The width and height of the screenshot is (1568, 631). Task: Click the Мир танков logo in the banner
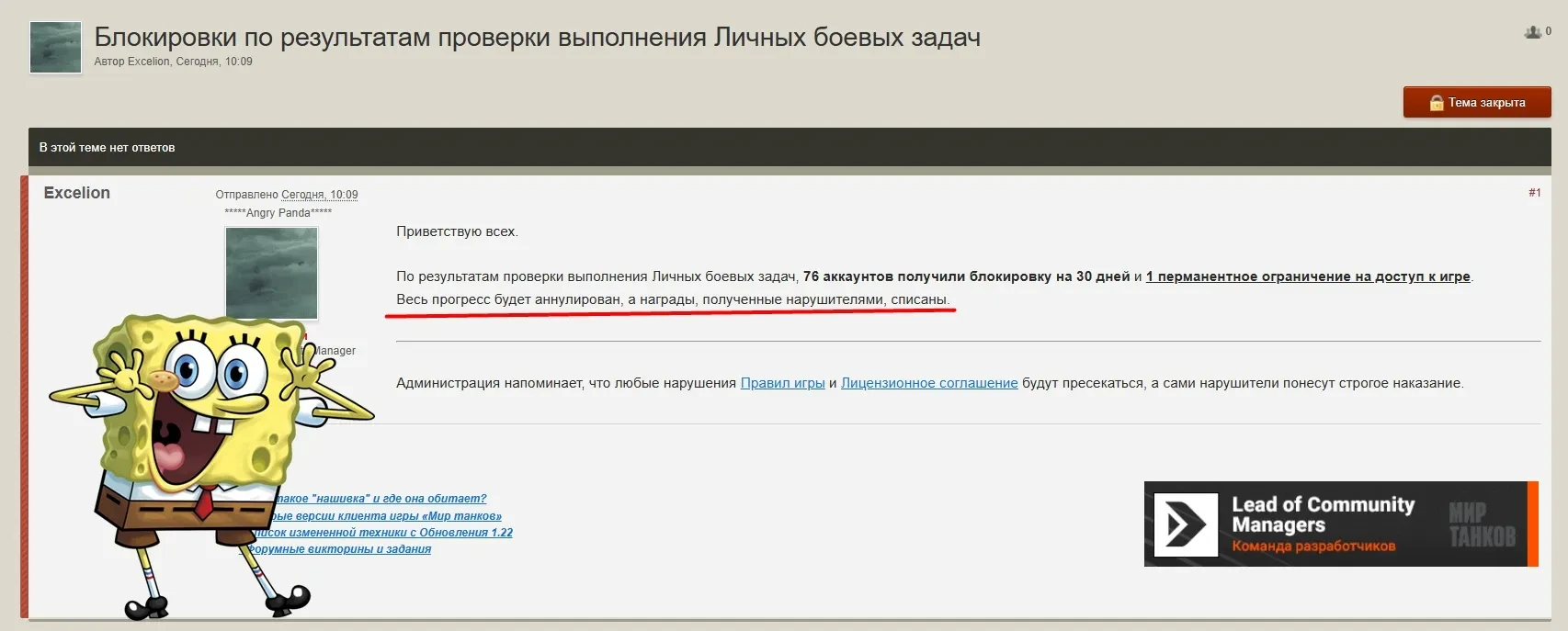1481,524
